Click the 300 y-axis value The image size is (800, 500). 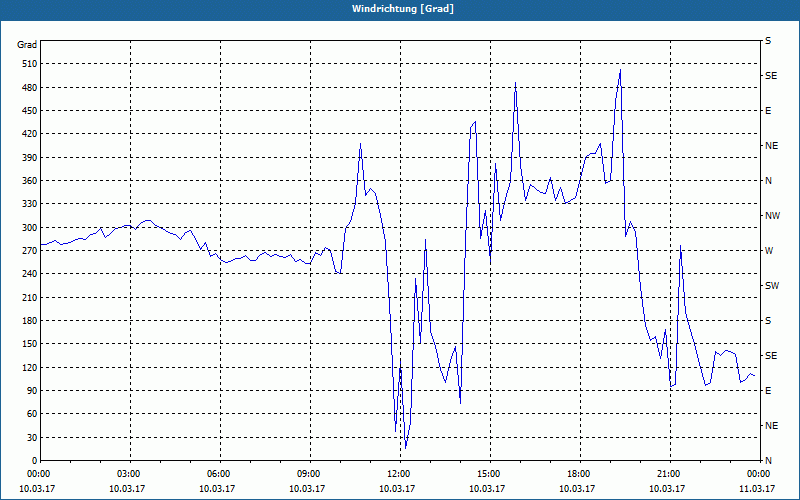(30, 228)
